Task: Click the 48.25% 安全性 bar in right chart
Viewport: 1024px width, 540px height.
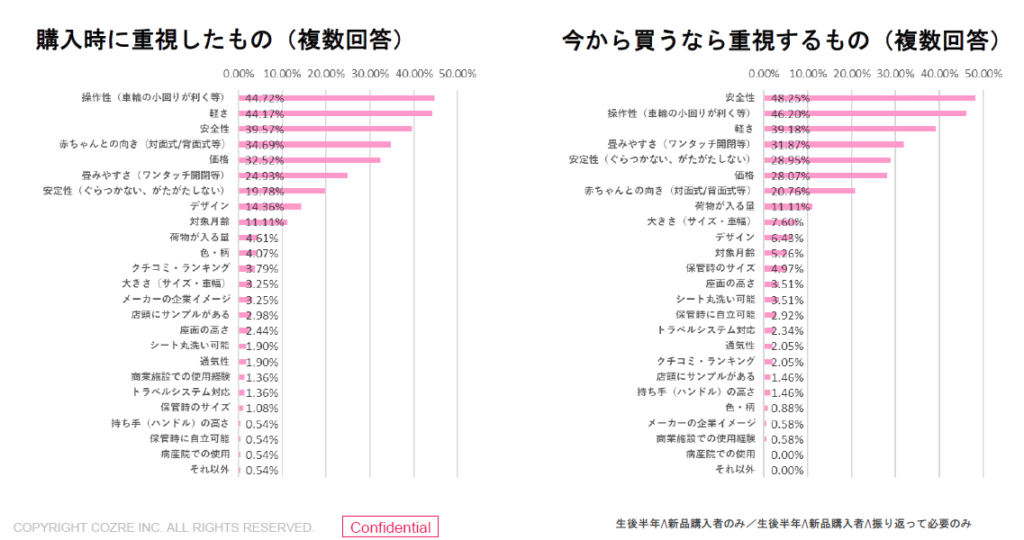Action: point(869,98)
